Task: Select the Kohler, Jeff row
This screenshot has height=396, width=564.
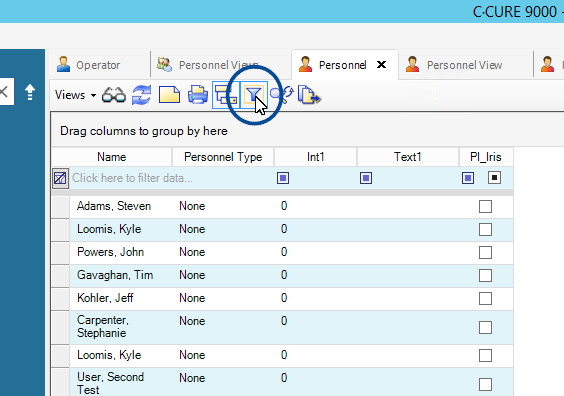Action: 282,299
